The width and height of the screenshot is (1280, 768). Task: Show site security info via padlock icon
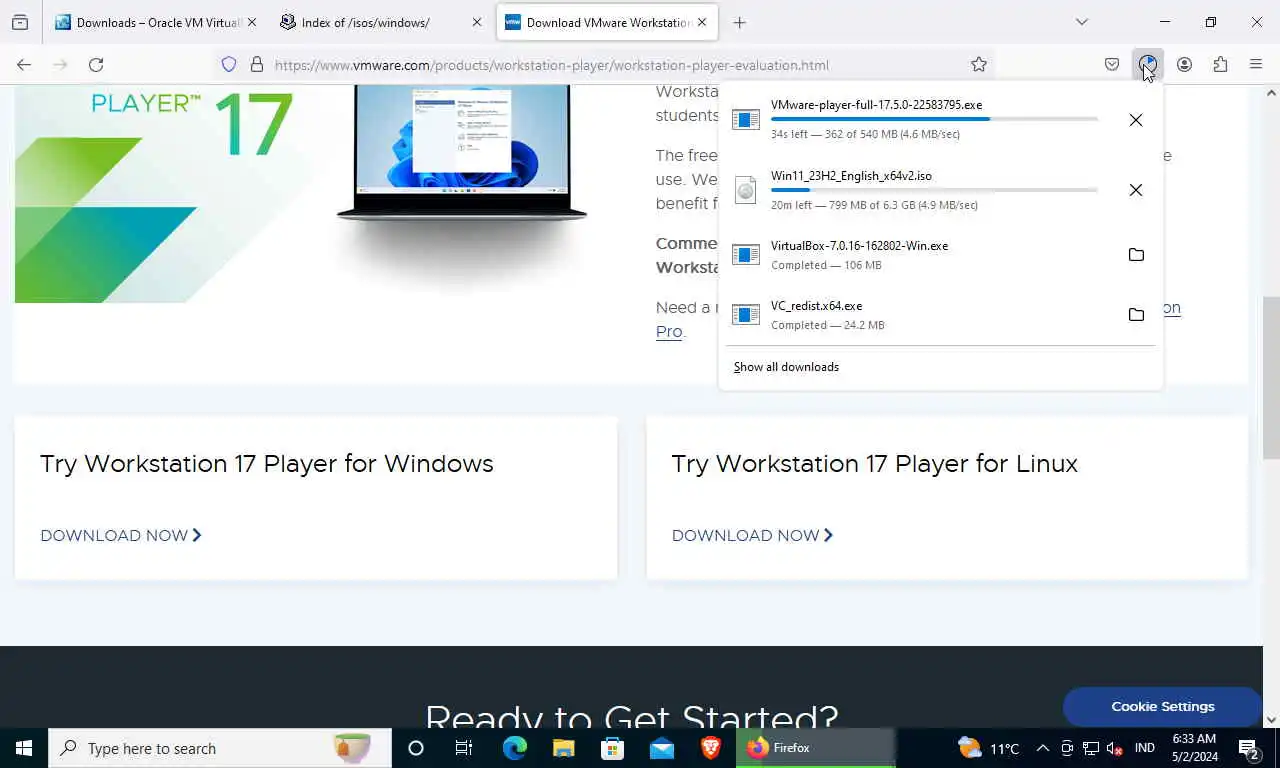click(257, 64)
